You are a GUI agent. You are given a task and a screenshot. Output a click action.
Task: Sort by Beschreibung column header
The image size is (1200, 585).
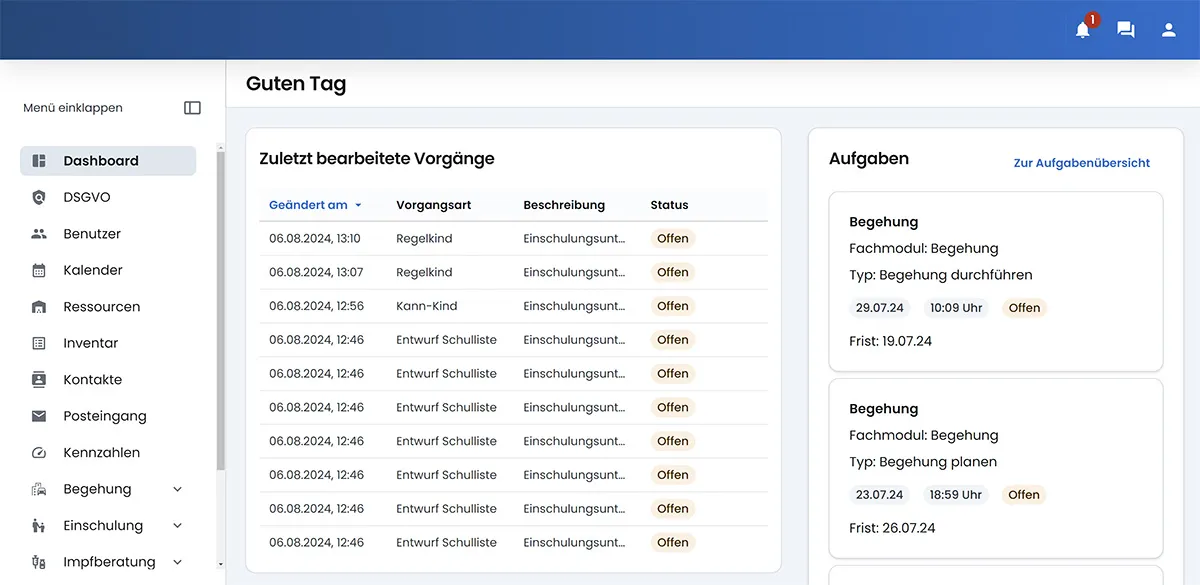point(564,205)
